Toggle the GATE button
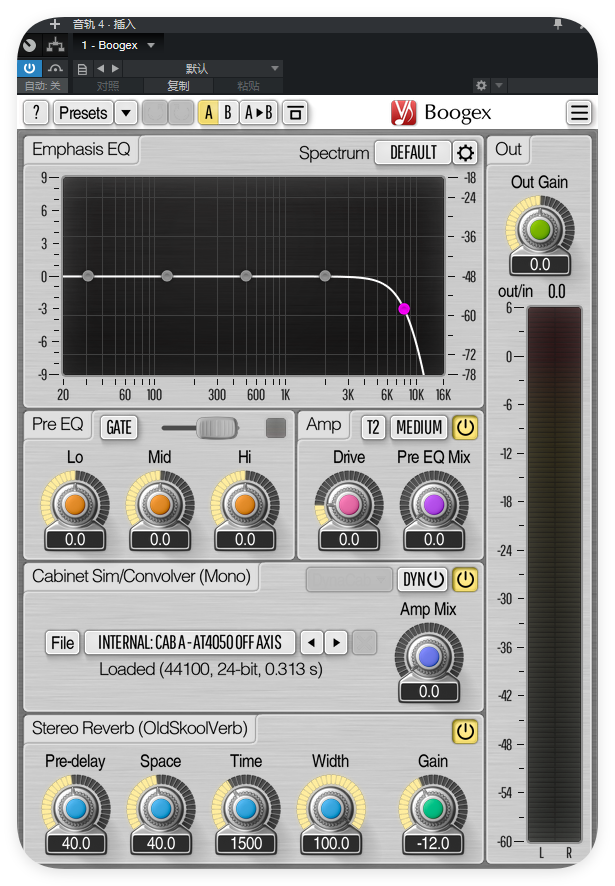The image size is (615, 886). [x=119, y=427]
